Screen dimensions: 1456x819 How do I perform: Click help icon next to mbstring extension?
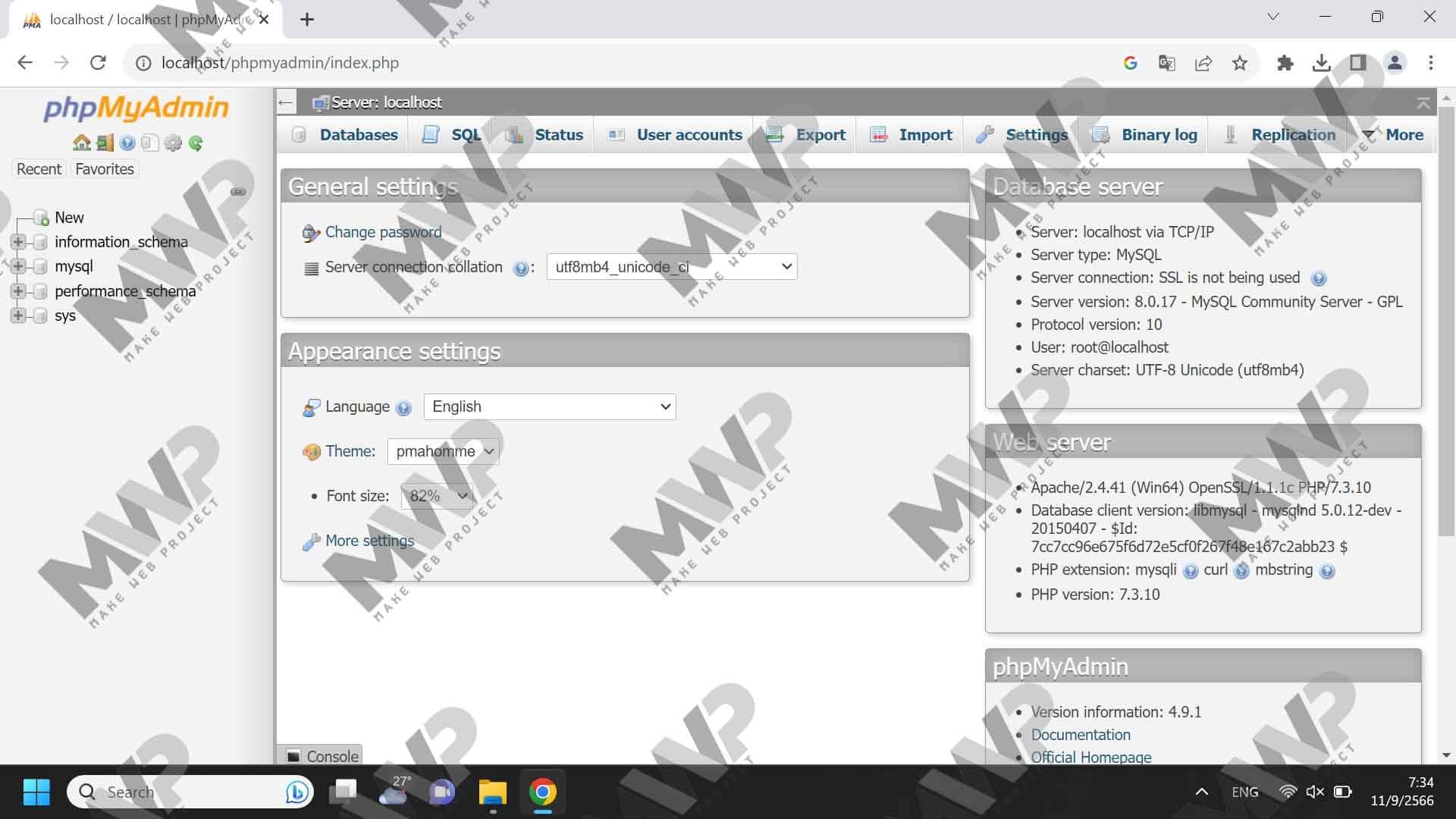(x=1326, y=571)
